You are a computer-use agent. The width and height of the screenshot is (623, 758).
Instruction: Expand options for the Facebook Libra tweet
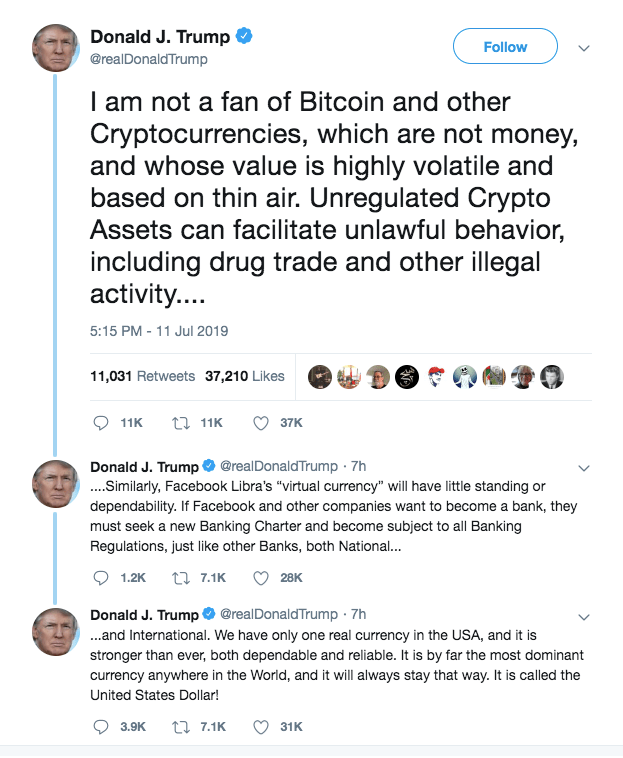[585, 468]
